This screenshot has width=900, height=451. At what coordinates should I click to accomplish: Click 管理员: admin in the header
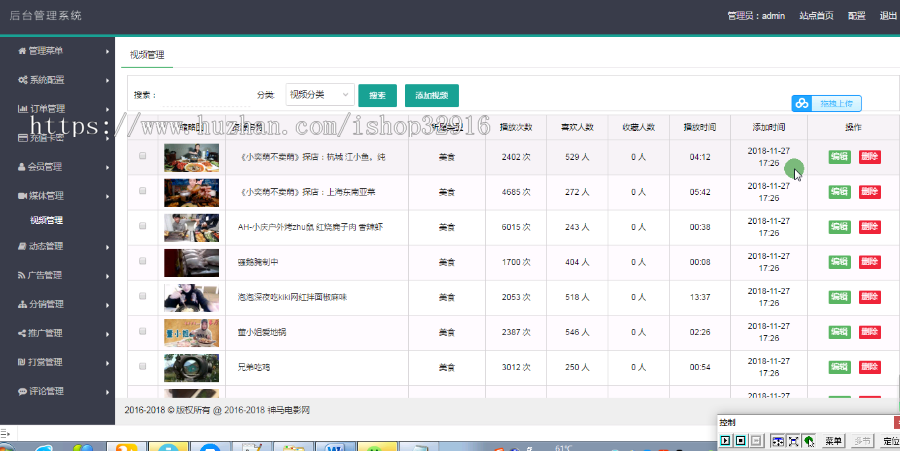pyautogui.click(x=756, y=16)
